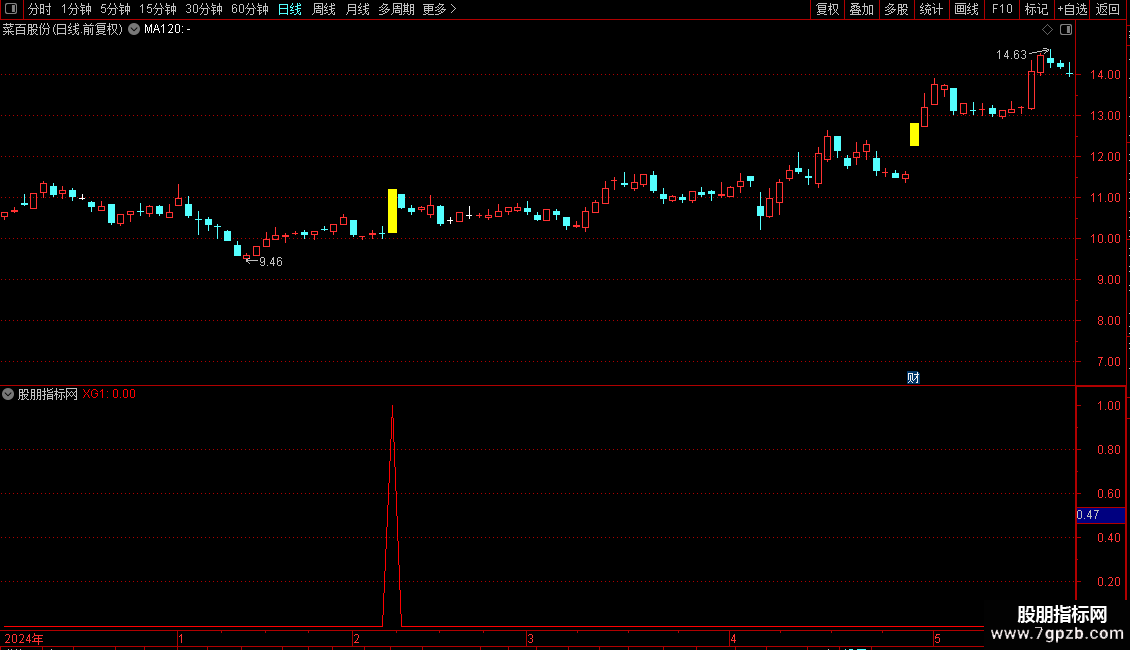Click the XG1: 0.00 indicator value
Image resolution: width=1130 pixels, height=650 pixels.
click(109, 394)
